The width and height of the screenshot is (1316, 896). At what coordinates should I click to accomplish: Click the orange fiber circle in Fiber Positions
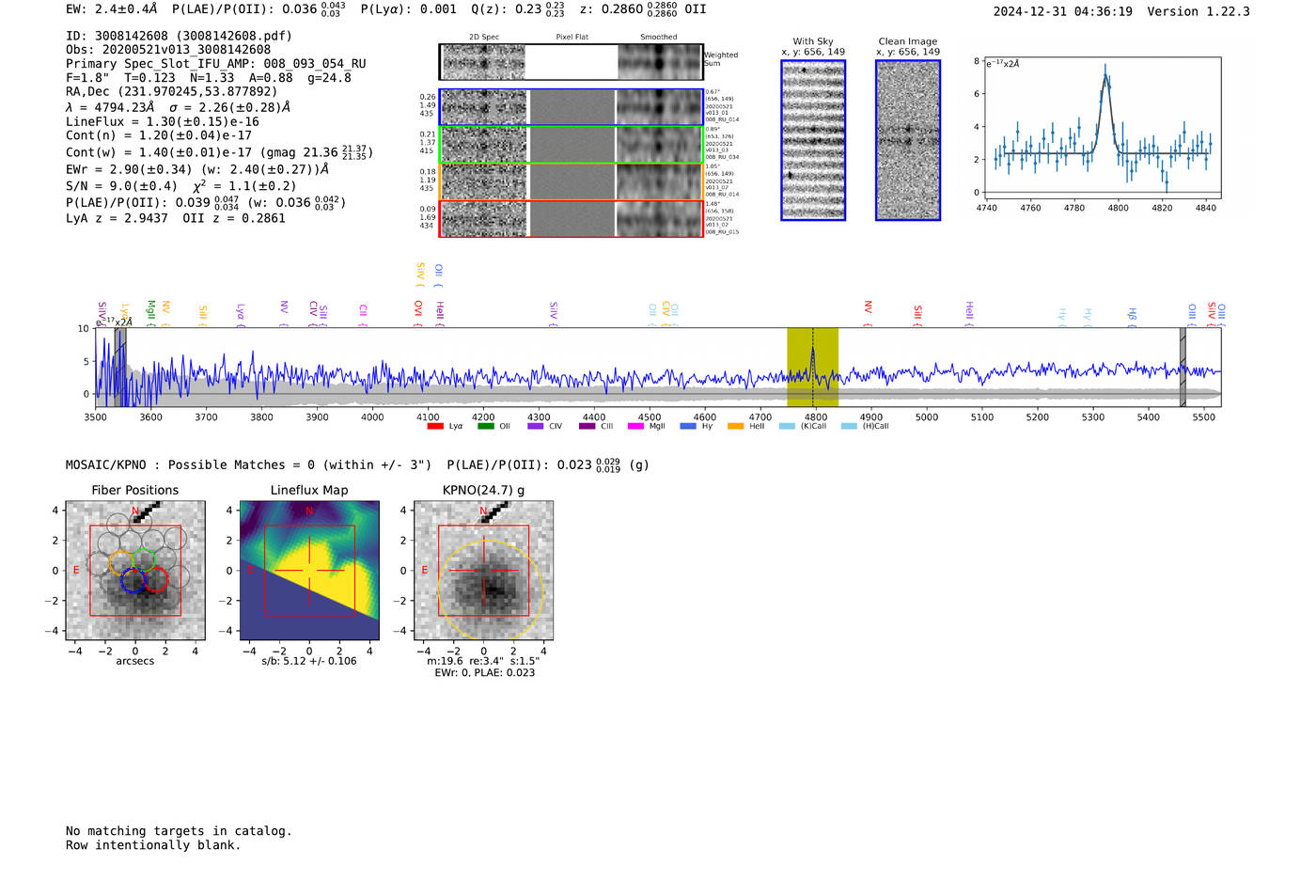point(121,563)
